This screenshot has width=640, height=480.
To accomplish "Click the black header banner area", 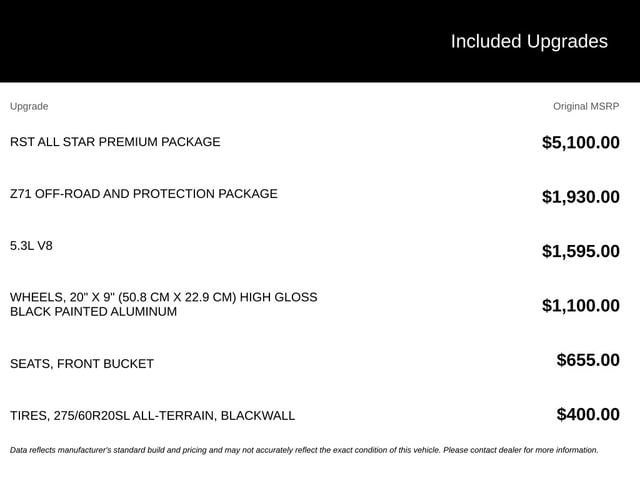I will click(x=320, y=41).
